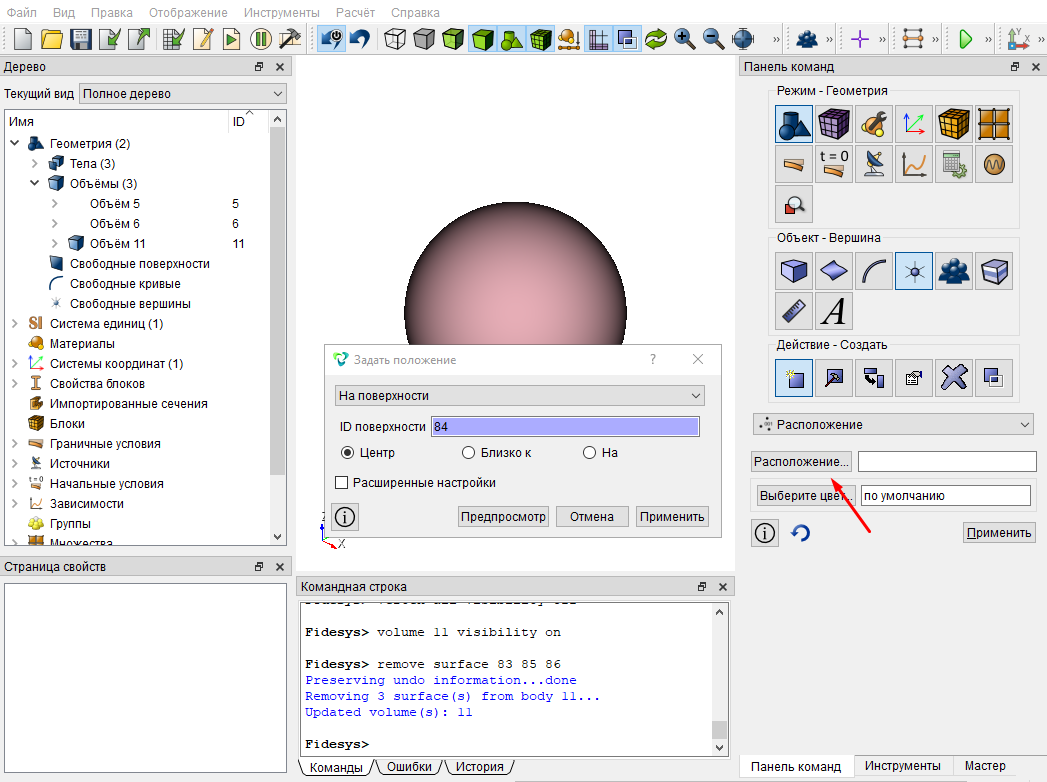1047x782 pixels.
Task: Click the green play script toolbar icon
Action: [x=231, y=39]
